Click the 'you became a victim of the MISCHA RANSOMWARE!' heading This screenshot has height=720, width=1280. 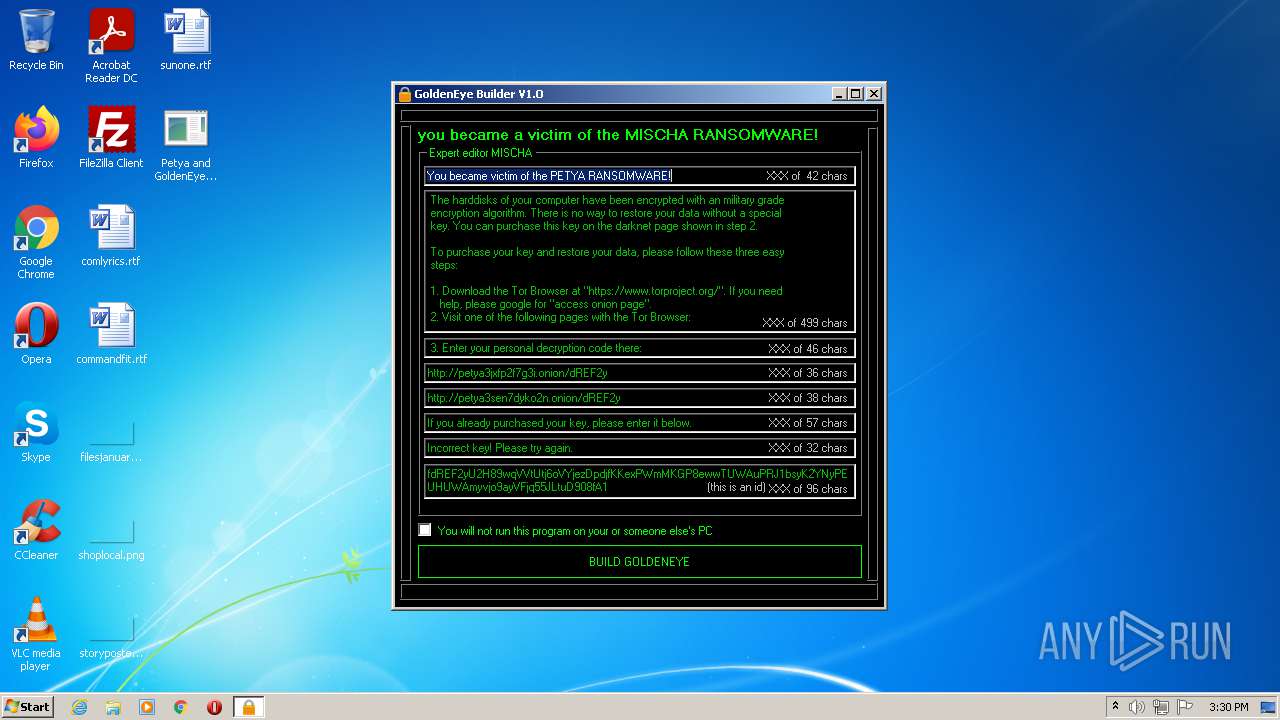click(617, 134)
